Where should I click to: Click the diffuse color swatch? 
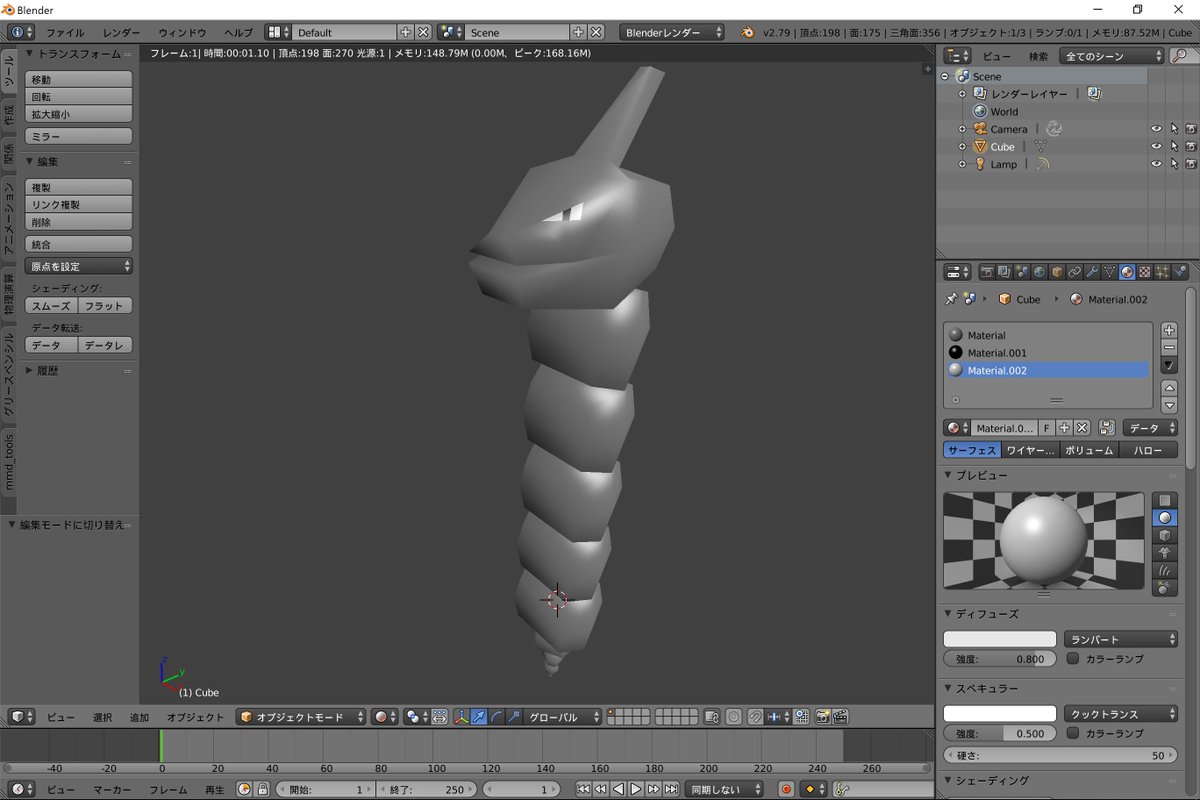(1000, 639)
